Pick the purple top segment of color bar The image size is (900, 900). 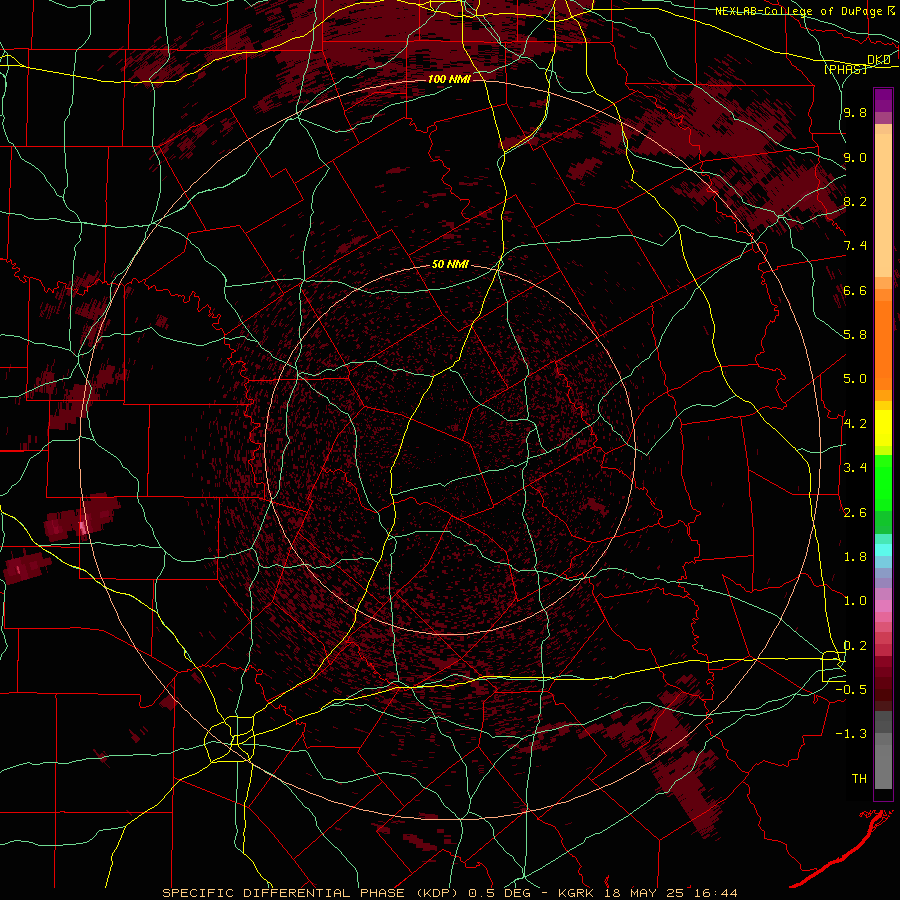pos(883,100)
